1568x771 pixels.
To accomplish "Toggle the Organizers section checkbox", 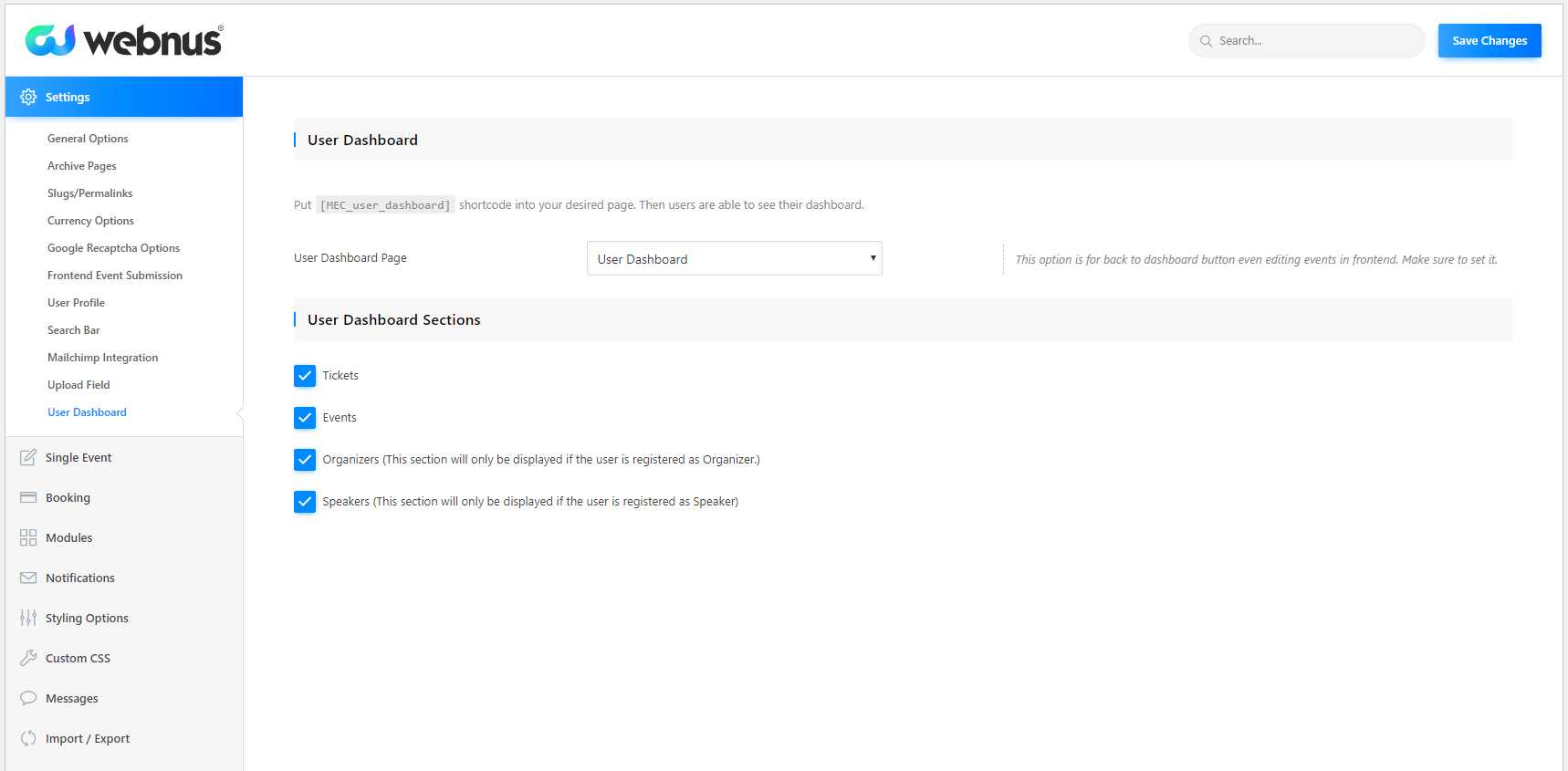I will [305, 460].
